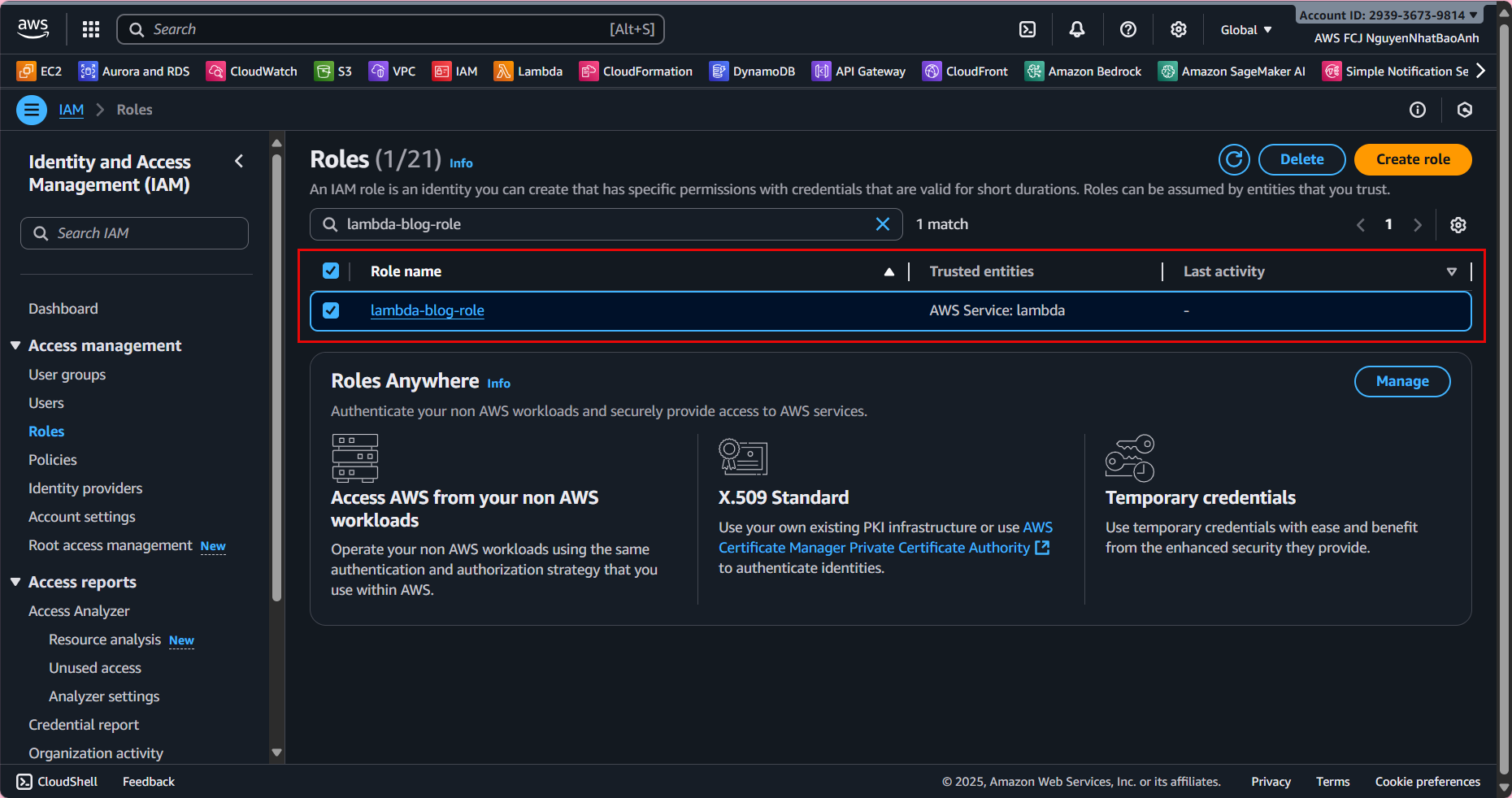Open CloudShell icon in top bar
The image size is (1512, 798).
1028,29
